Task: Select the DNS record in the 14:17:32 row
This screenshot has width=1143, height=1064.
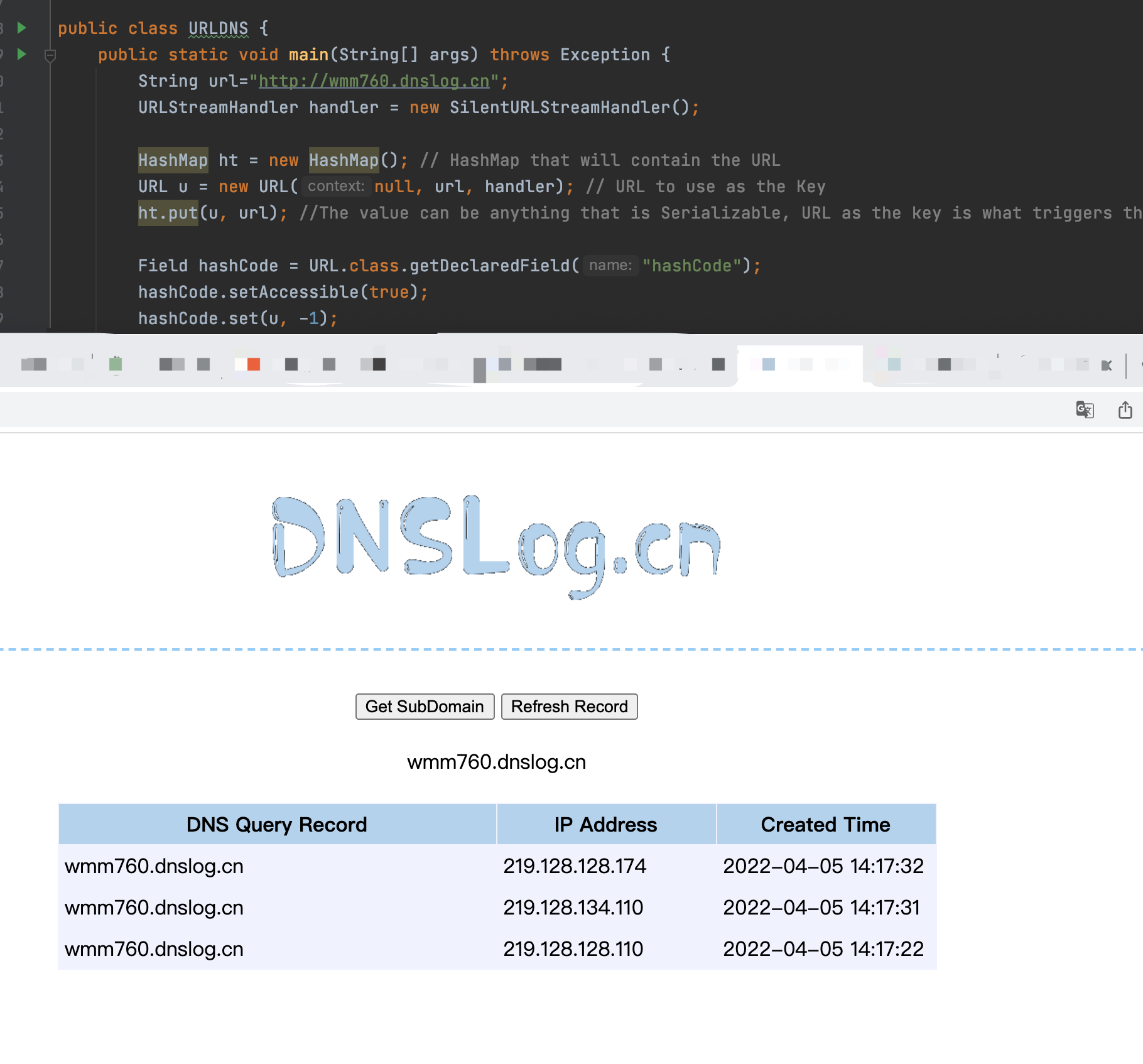Action: [154, 866]
